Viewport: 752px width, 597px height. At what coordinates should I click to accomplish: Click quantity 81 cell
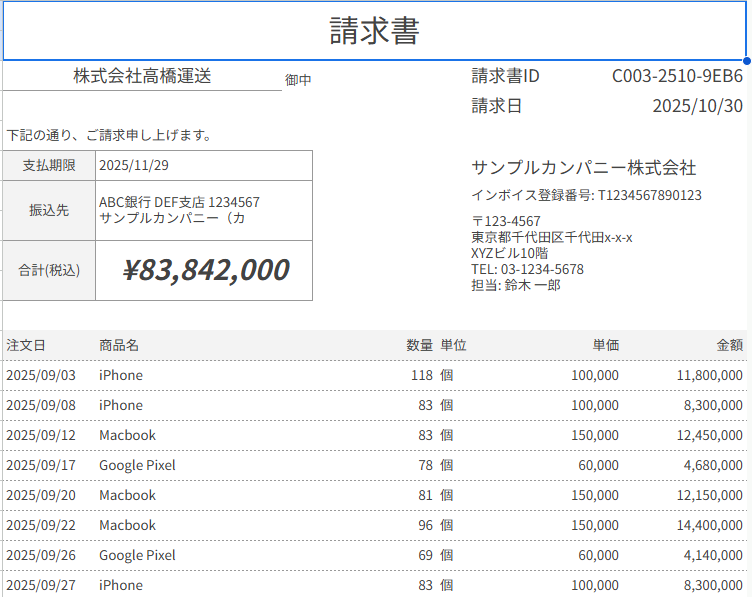(x=425, y=495)
